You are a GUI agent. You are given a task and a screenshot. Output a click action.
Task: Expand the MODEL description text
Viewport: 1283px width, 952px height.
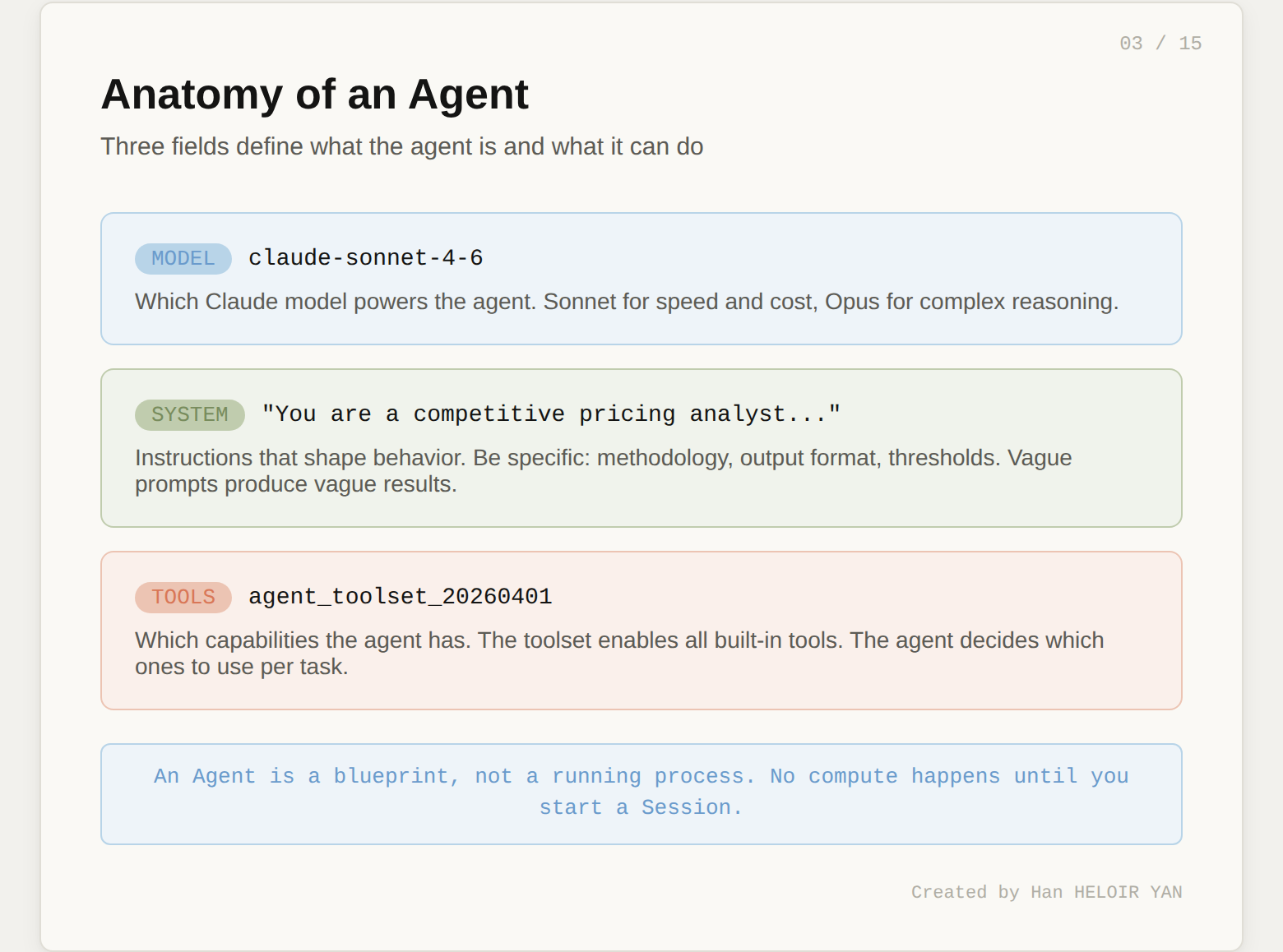627,302
